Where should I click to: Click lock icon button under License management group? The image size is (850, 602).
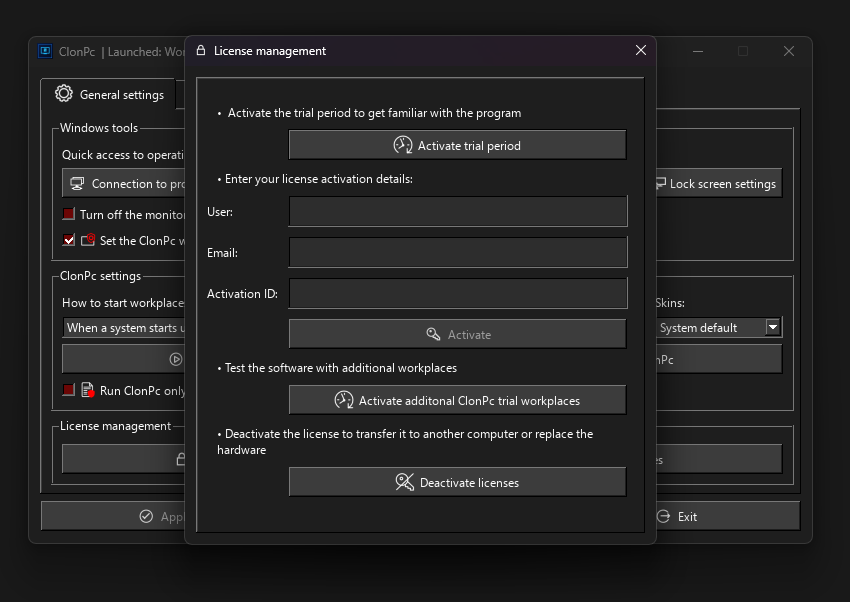[x=124, y=459]
